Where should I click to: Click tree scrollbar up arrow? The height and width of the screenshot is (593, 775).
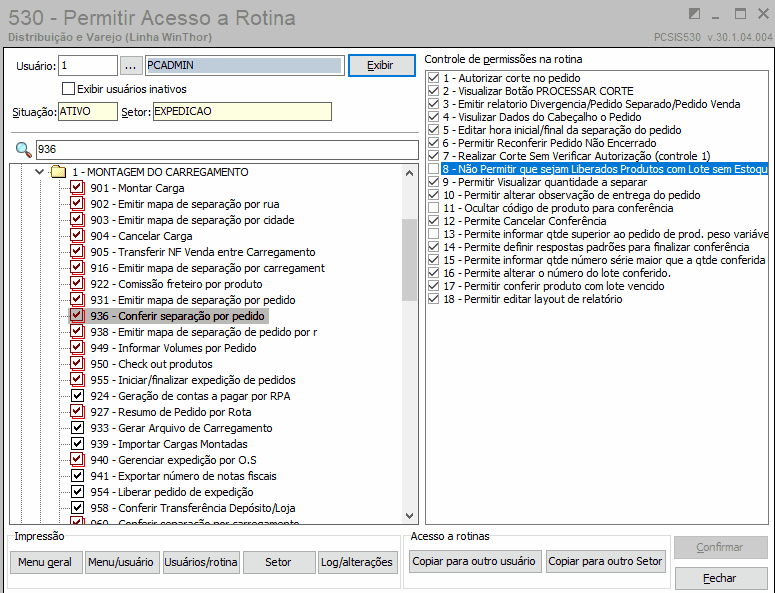tap(409, 173)
